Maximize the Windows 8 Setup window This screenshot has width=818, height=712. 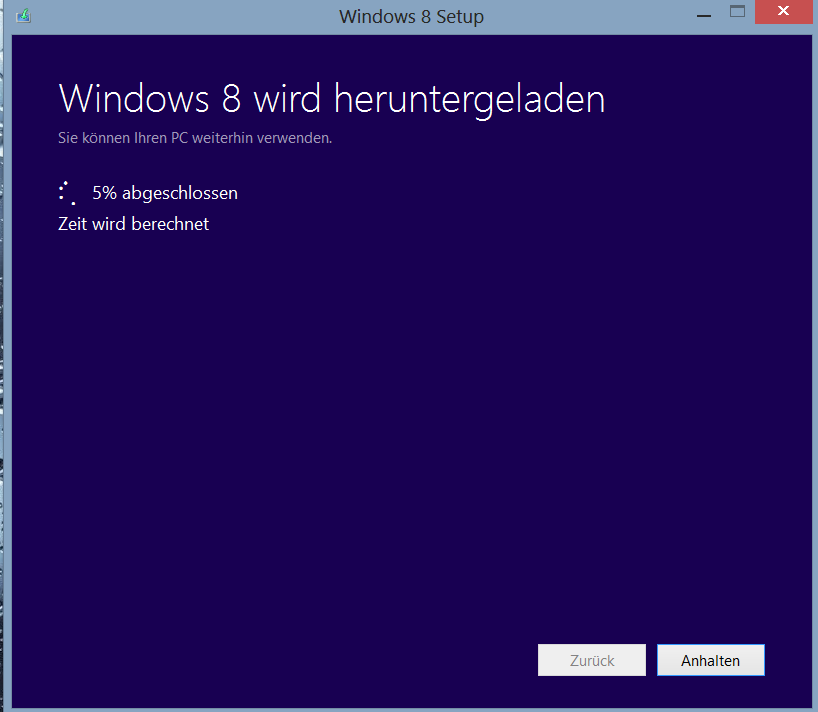point(737,11)
